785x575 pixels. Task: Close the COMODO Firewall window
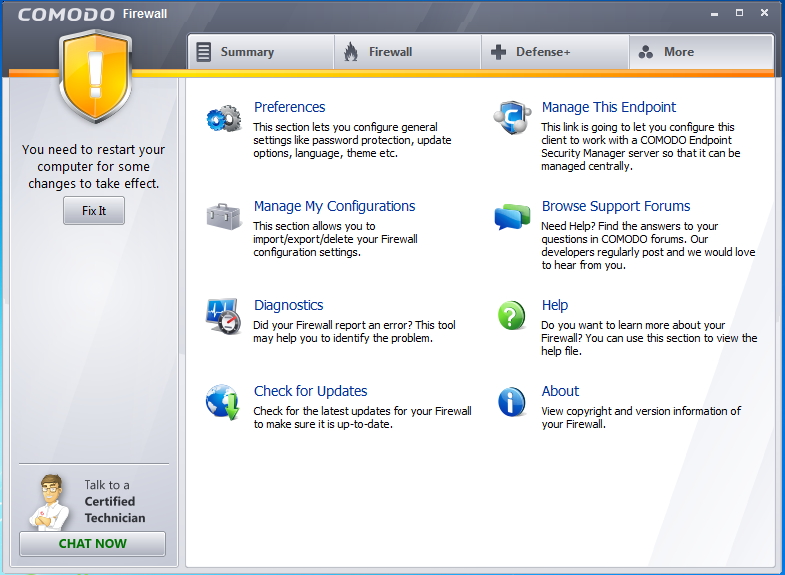tap(764, 13)
